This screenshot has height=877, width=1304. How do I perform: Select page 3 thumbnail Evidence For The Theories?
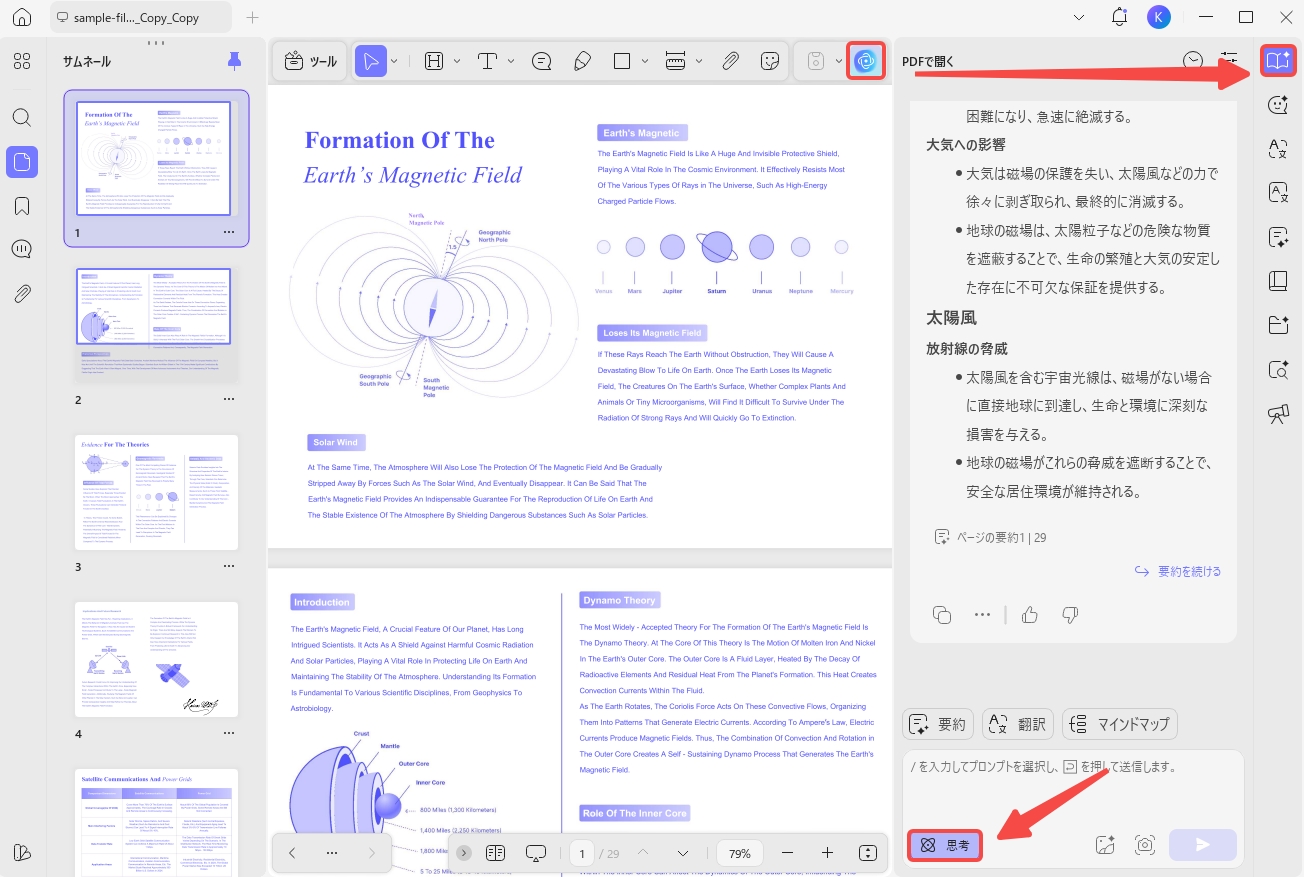pos(157,492)
